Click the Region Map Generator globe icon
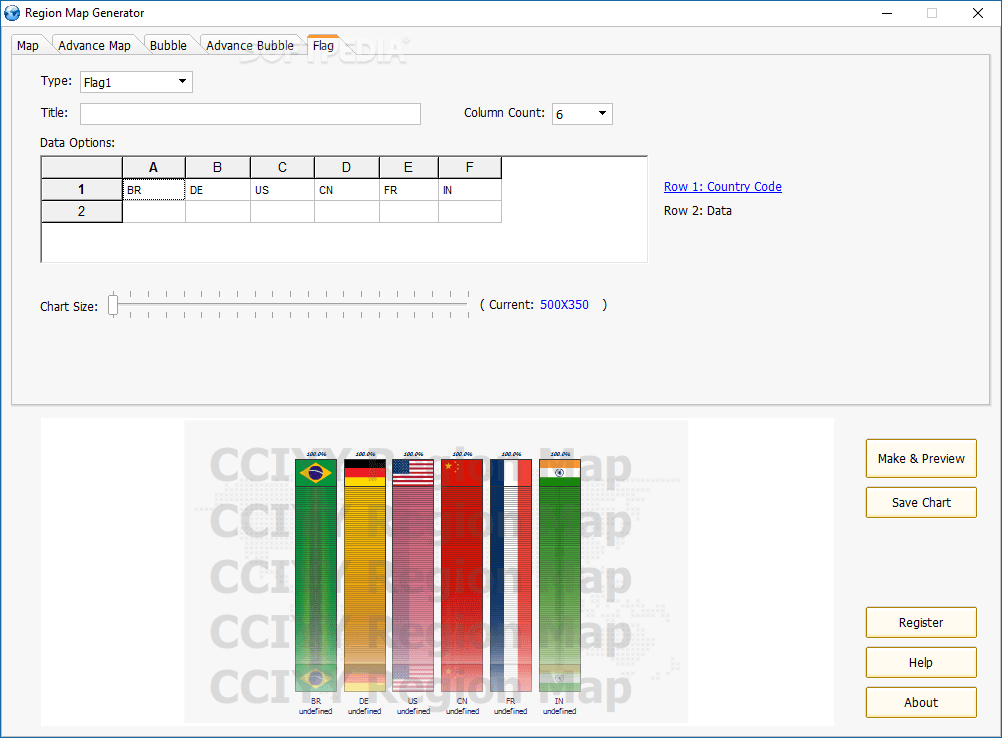 pos(12,13)
